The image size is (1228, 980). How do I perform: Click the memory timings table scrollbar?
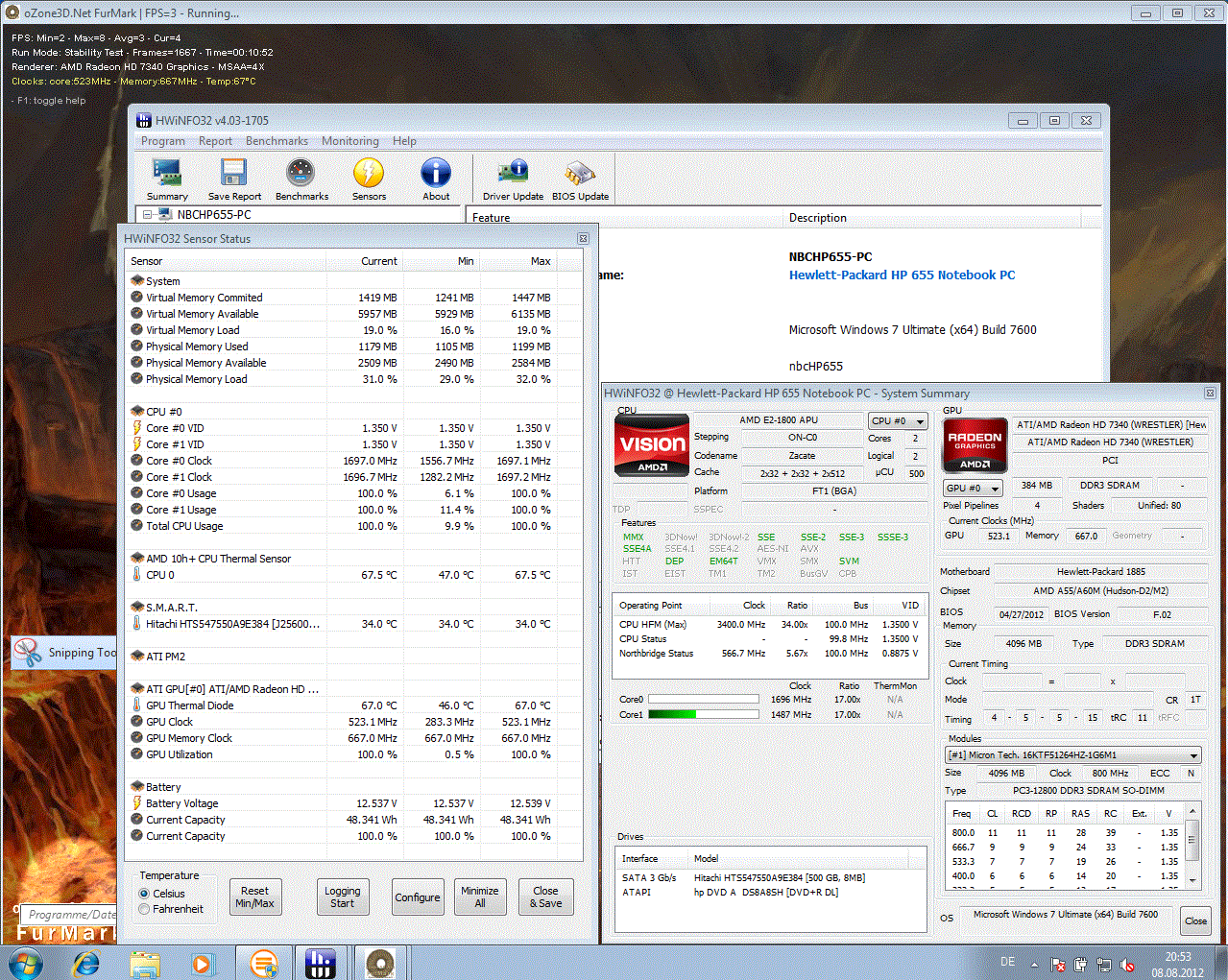coord(1192,845)
